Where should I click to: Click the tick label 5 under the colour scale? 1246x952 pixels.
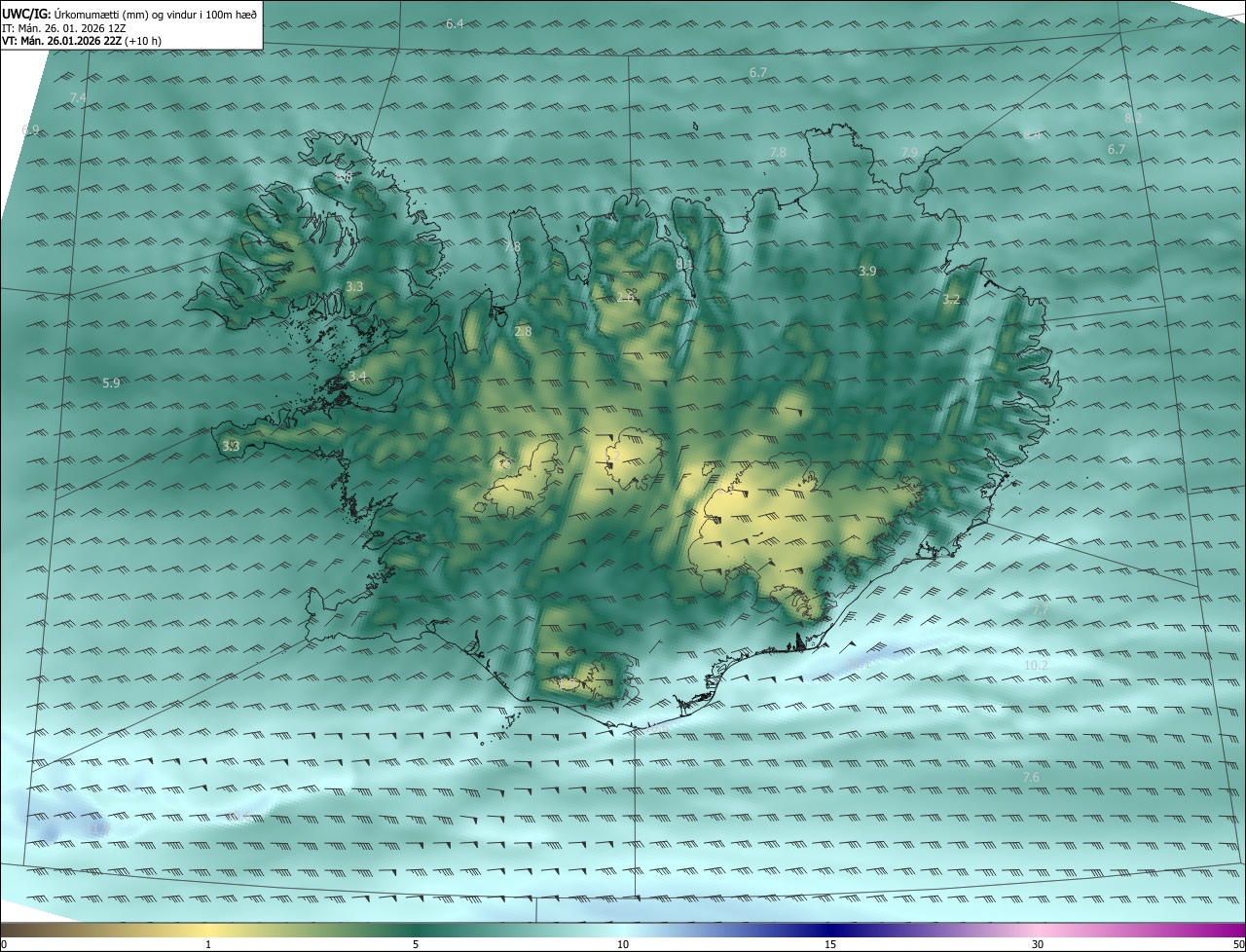coord(416,945)
